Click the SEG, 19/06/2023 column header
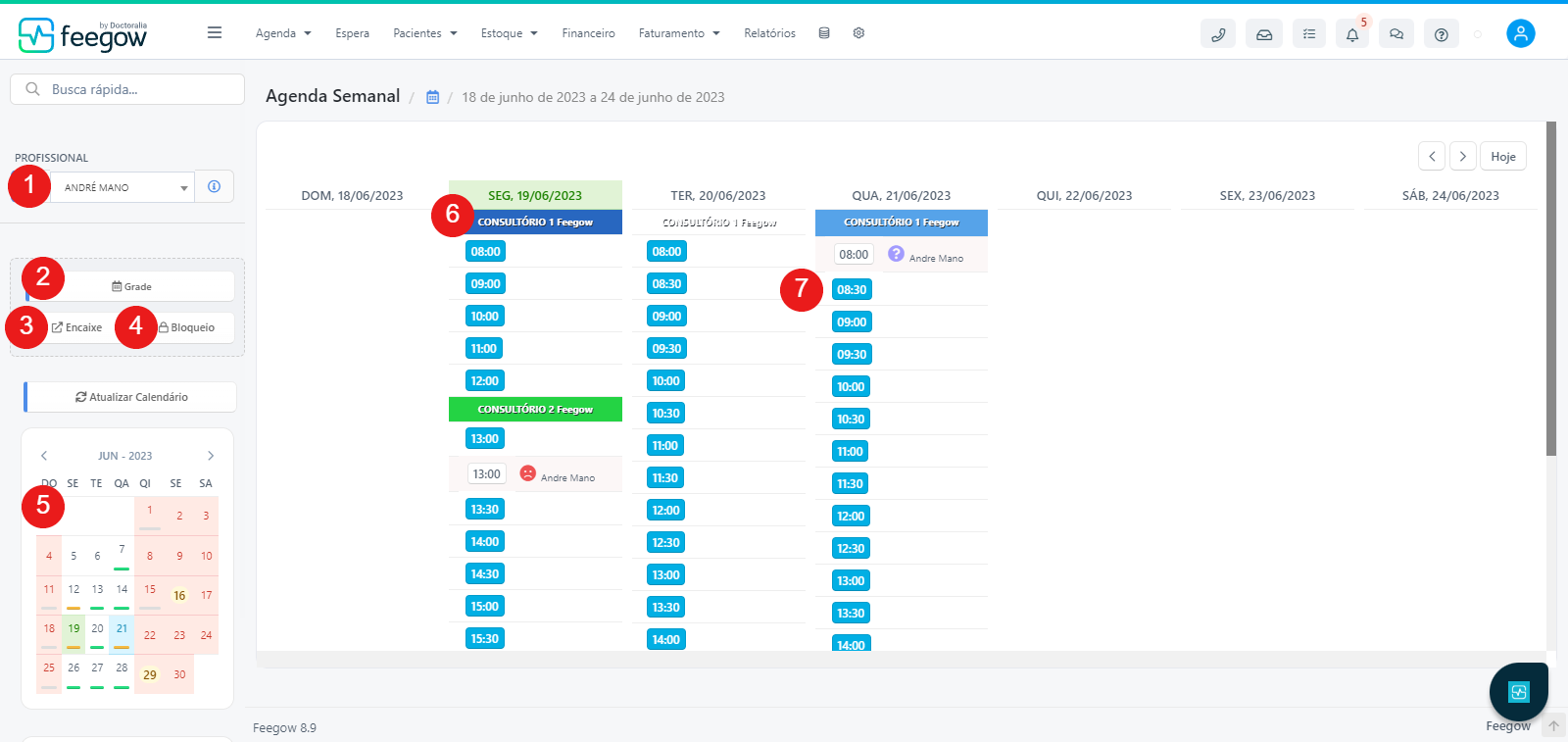Viewport: 1568px width, 742px height. (535, 195)
